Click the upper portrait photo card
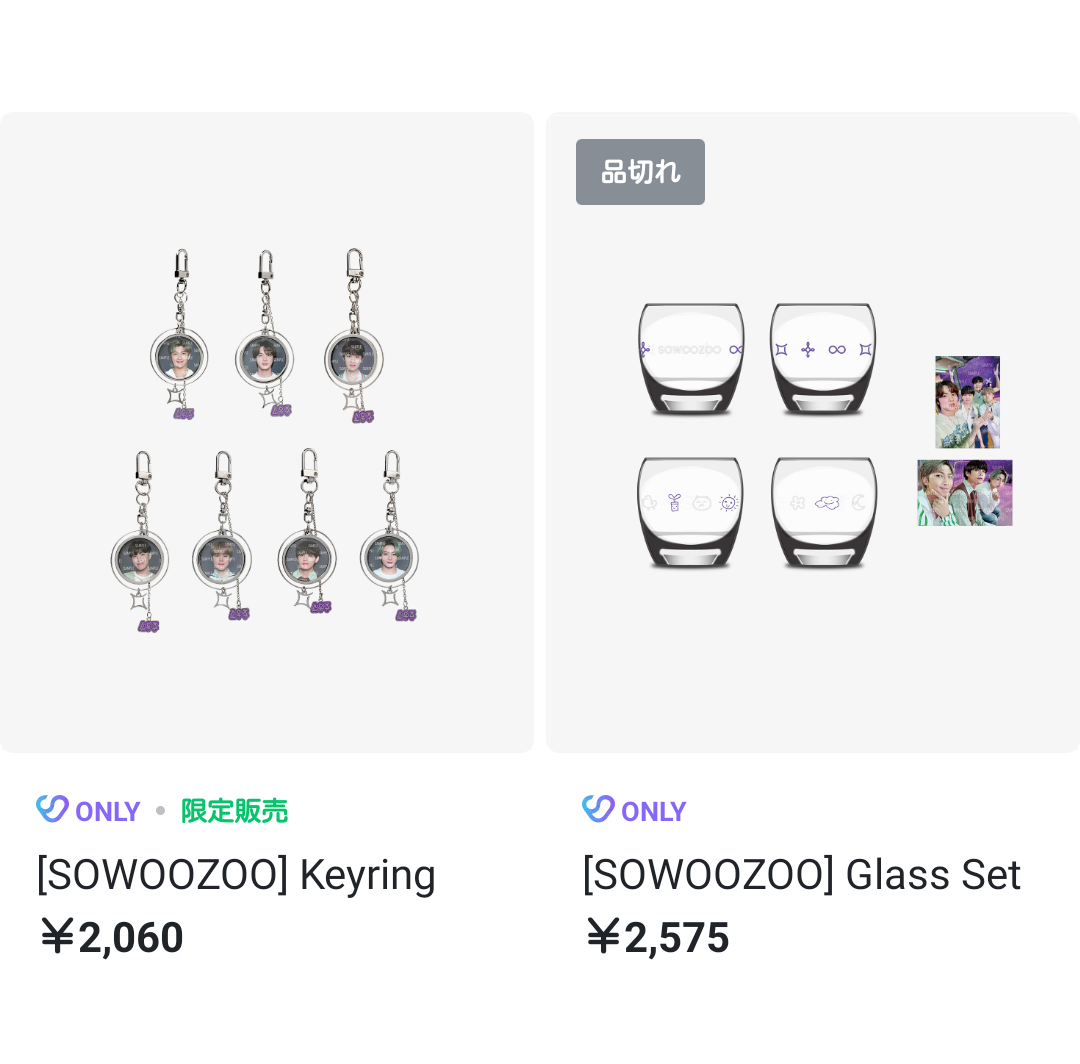The width and height of the screenshot is (1080, 1064). (967, 402)
